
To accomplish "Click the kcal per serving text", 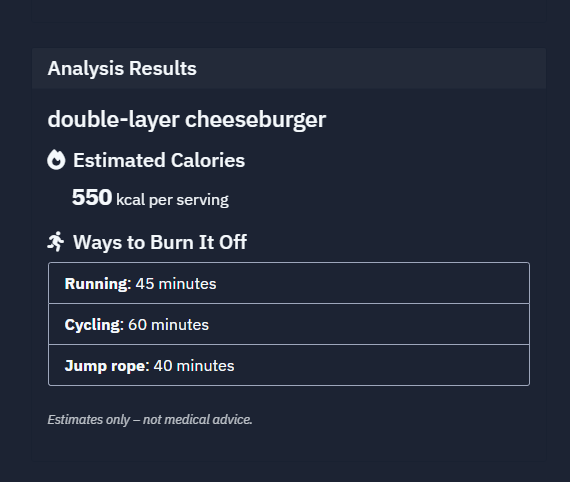I will pyautogui.click(x=172, y=200).
